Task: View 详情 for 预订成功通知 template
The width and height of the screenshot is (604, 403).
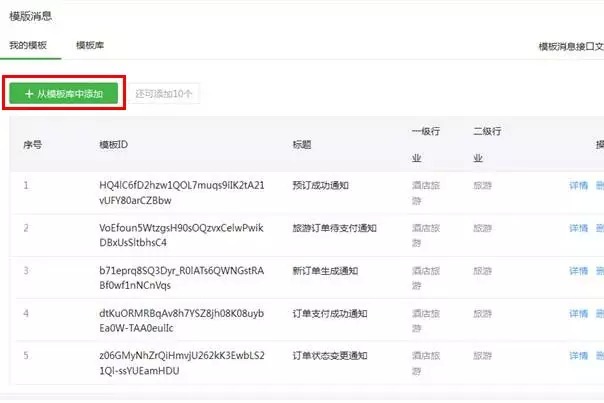Action: 578,185
